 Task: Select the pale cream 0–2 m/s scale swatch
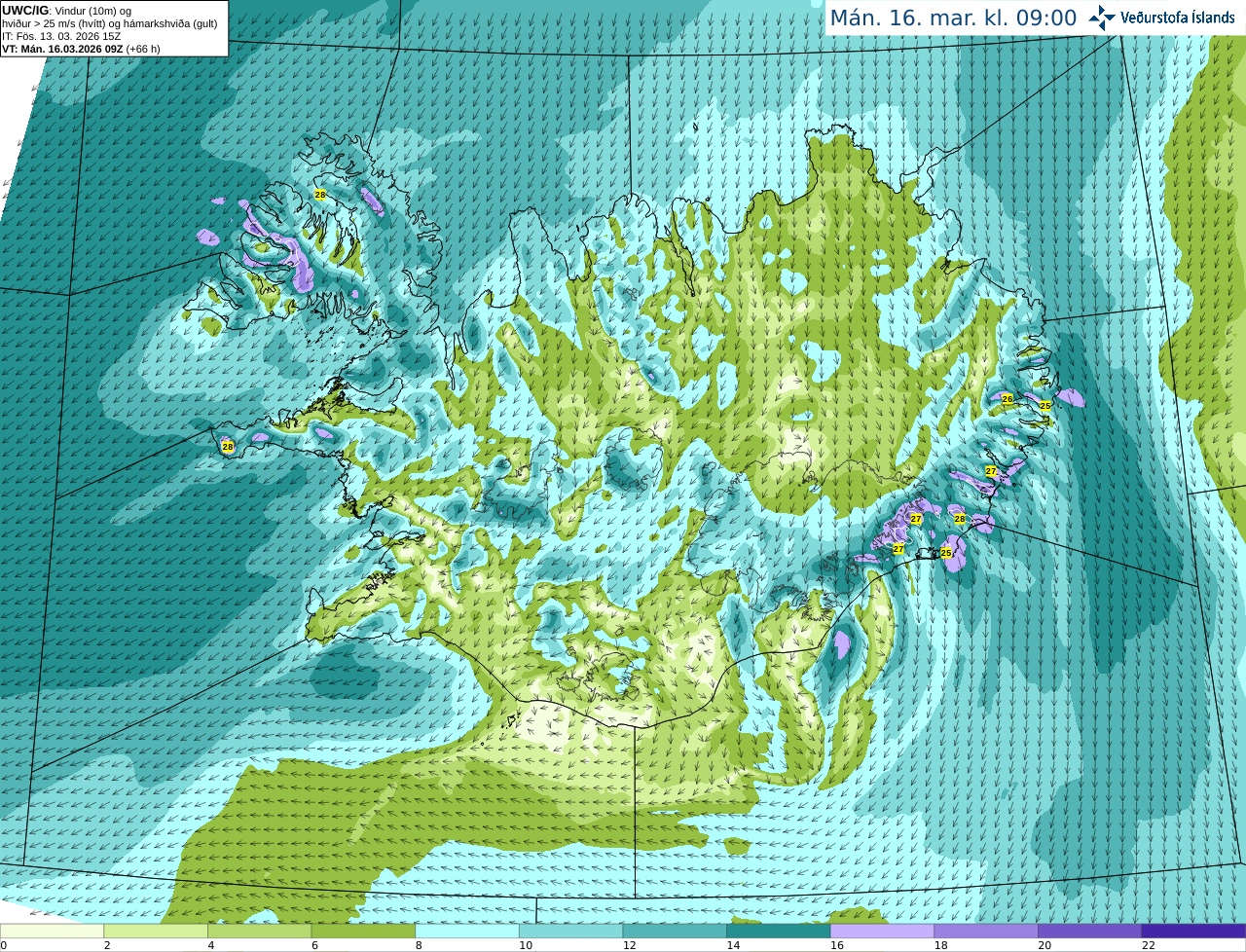[x=52, y=931]
